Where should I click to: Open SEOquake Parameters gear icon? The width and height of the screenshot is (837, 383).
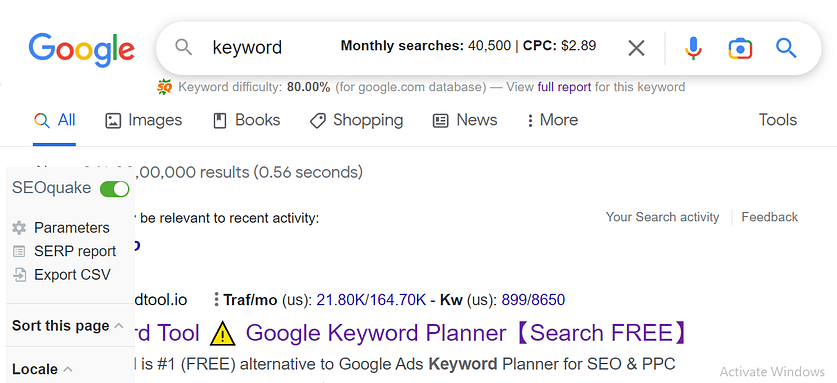coord(19,228)
